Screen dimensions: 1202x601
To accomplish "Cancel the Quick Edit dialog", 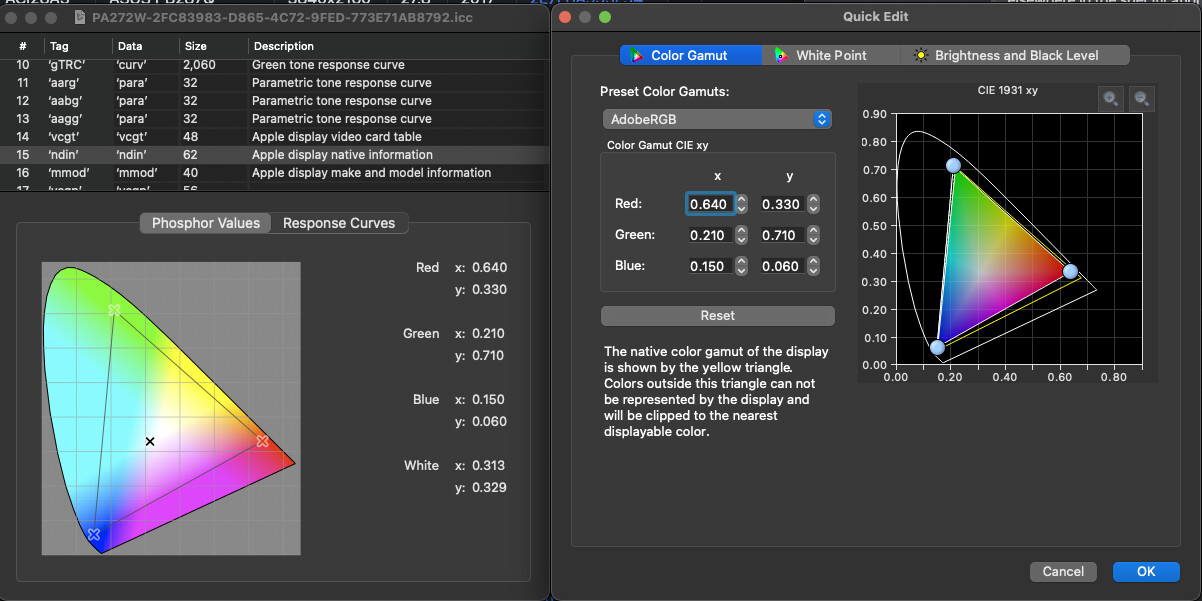I will pos(1063,571).
